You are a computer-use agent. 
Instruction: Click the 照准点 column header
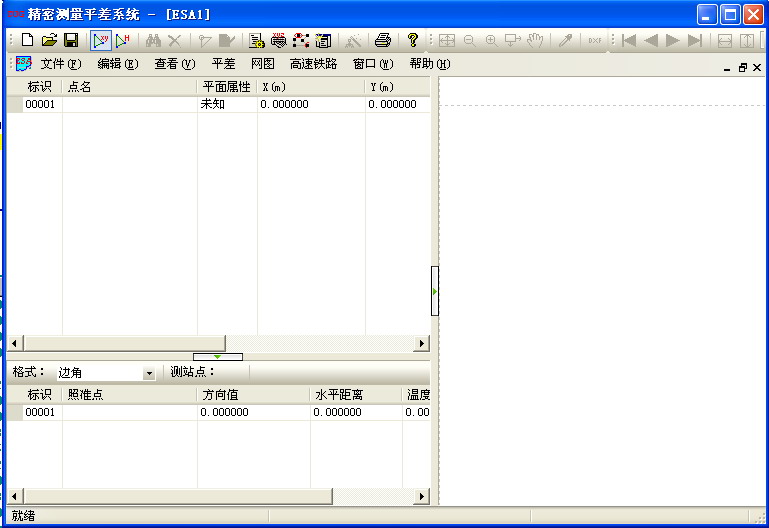point(129,395)
